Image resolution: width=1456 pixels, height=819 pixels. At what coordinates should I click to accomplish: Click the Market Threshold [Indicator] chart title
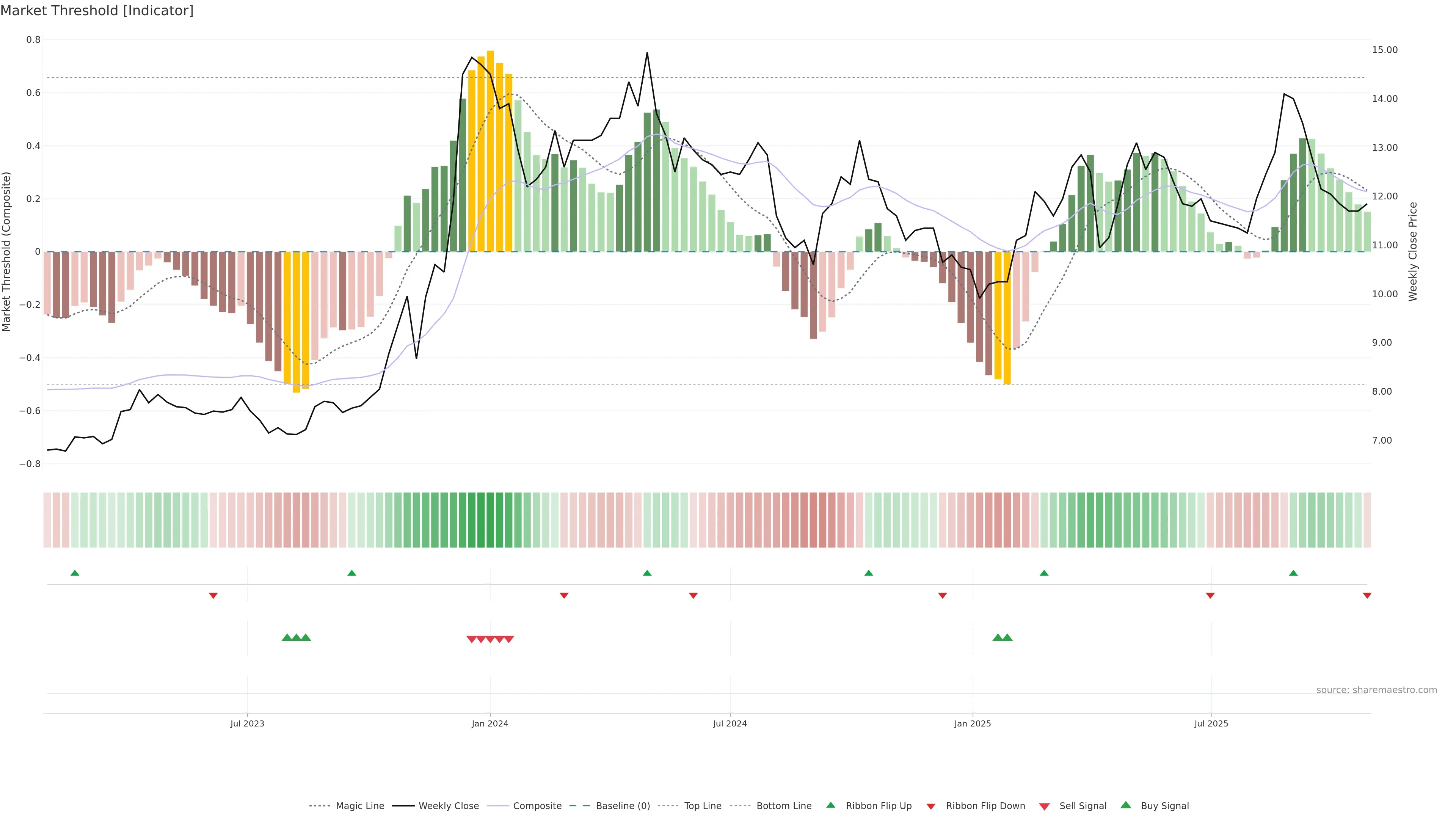pos(97,11)
